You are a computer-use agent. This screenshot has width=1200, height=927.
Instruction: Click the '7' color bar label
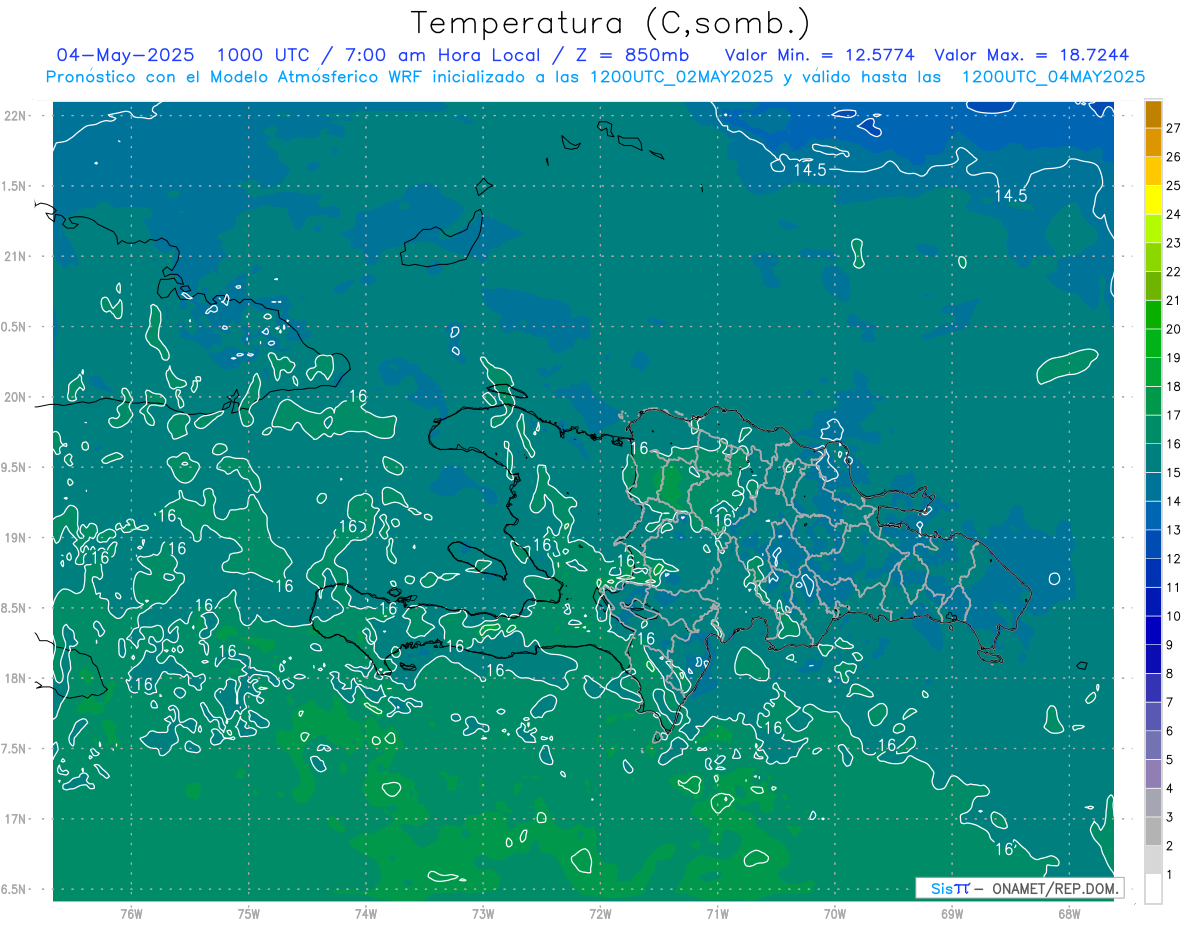(x=1170, y=703)
